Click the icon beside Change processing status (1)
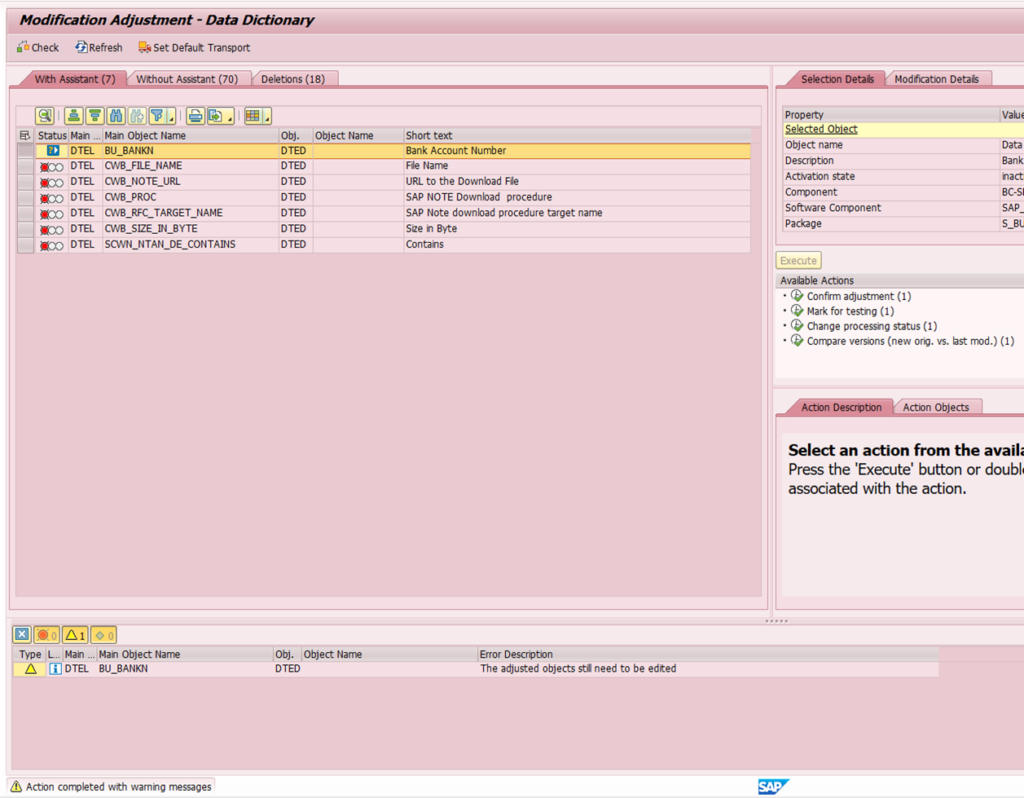The height and width of the screenshot is (798, 1024). click(x=797, y=326)
